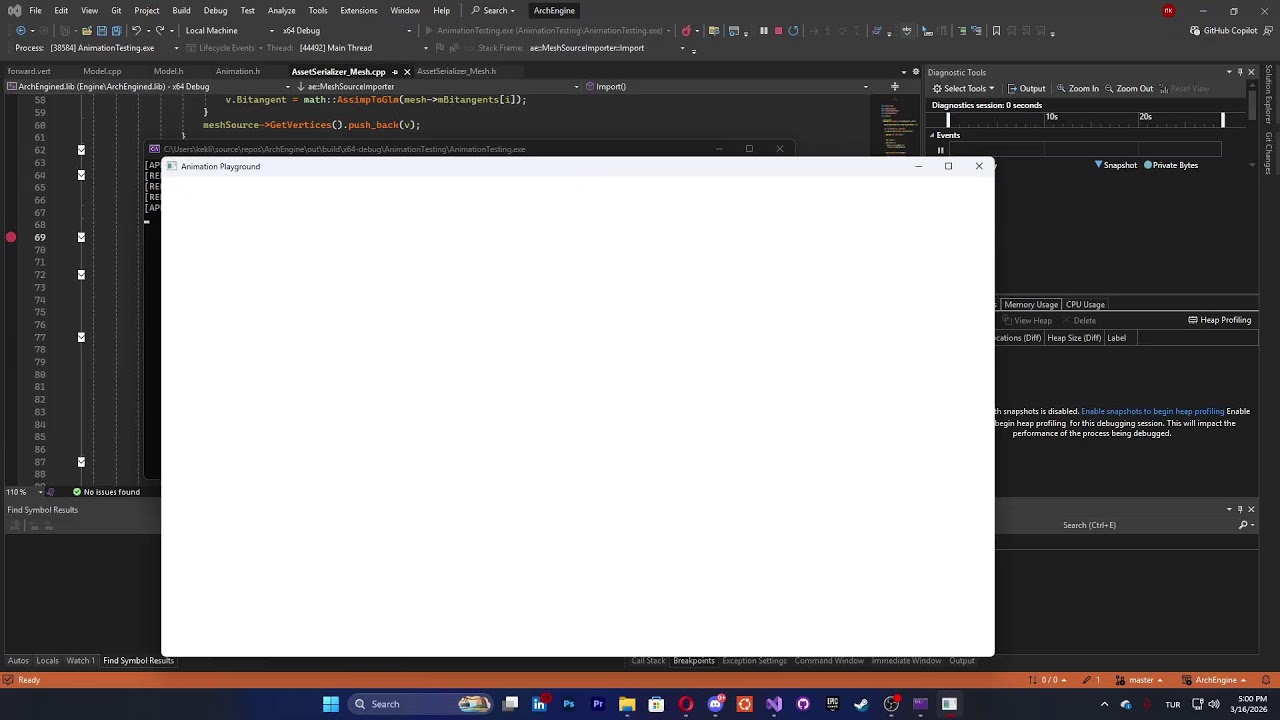The height and width of the screenshot is (720, 1280).
Task: Toggle the breakpoint on line 69
Action: click(x=11, y=237)
